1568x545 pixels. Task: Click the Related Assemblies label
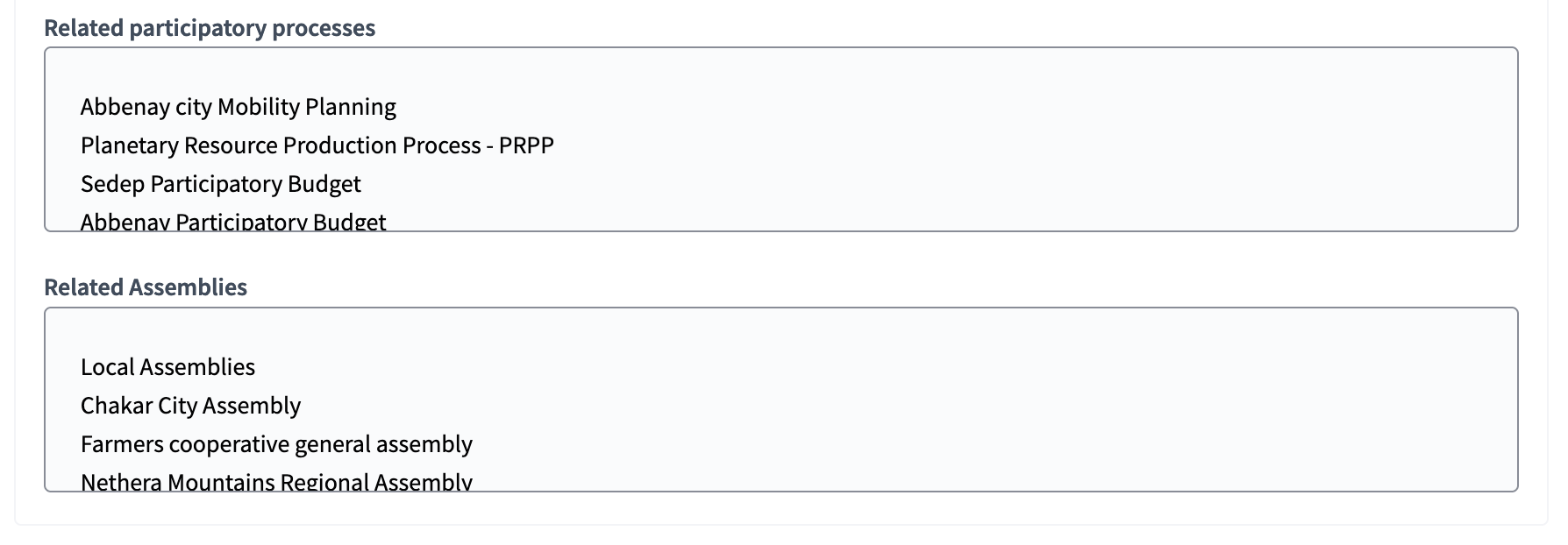pos(146,287)
